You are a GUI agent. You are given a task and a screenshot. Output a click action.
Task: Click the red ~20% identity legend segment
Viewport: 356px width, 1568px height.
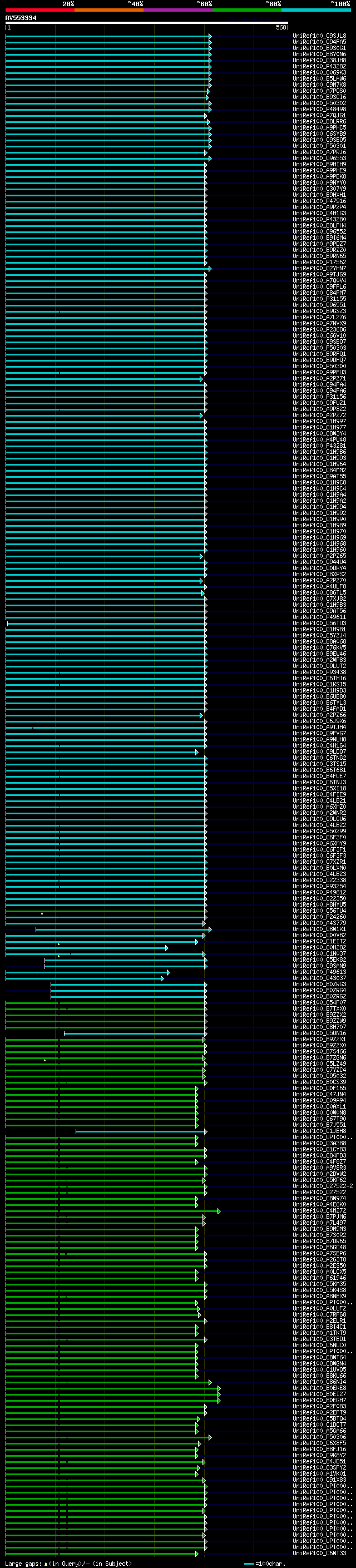(39, 11)
